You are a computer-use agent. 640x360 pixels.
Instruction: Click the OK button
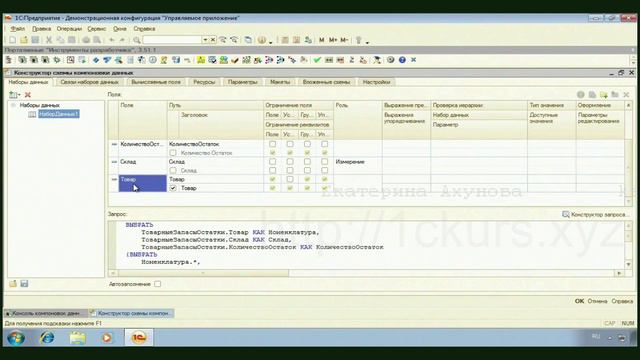(579, 301)
